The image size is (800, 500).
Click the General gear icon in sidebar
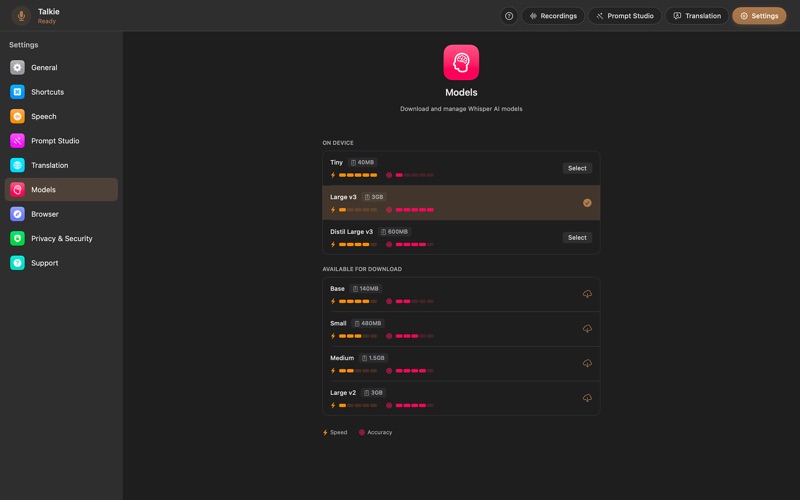pos(17,67)
